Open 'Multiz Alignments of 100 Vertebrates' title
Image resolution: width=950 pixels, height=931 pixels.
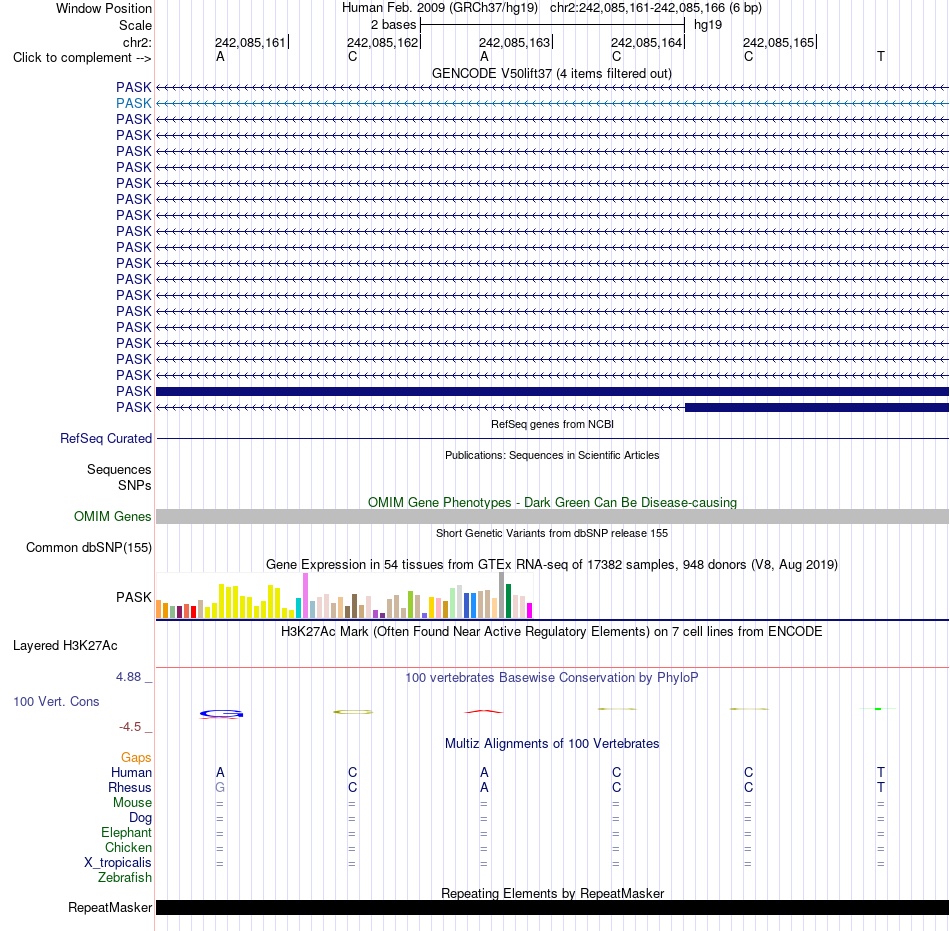tap(552, 744)
